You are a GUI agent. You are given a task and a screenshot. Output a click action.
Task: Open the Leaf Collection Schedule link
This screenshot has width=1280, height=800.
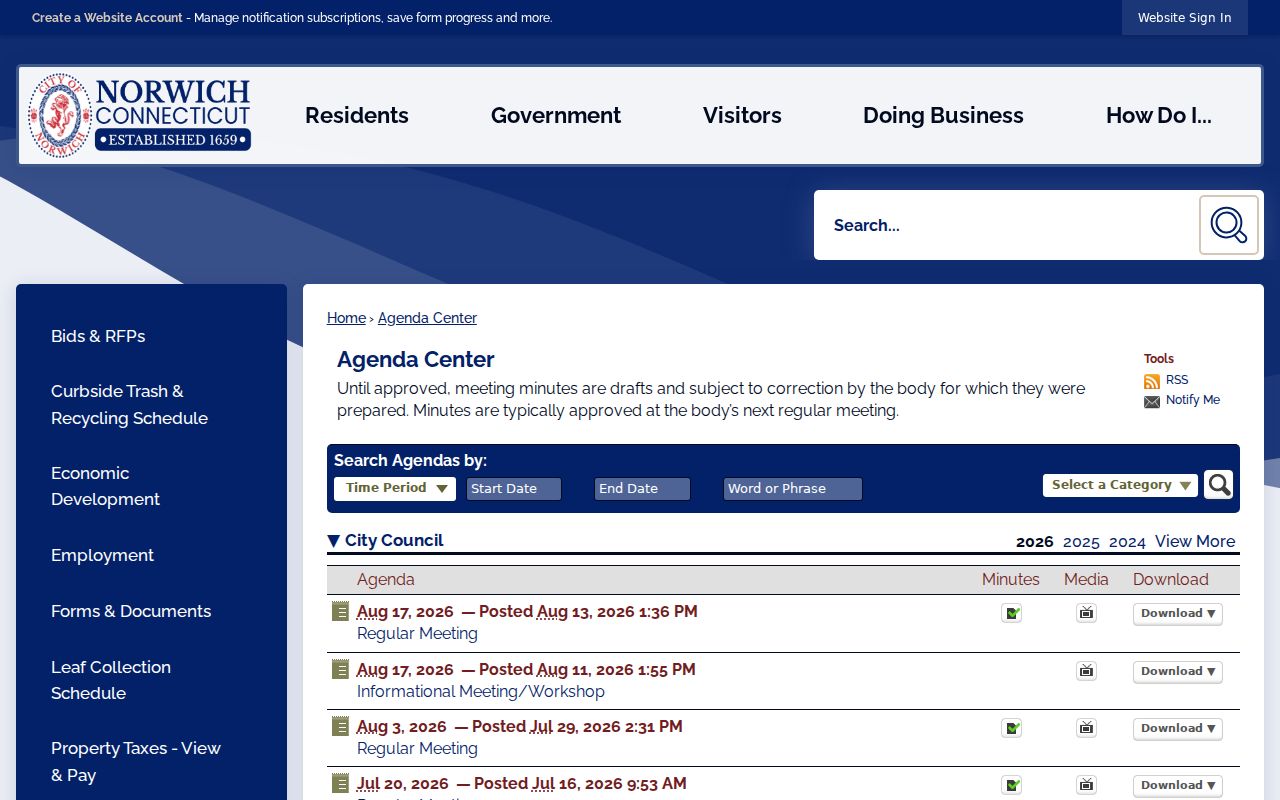pos(111,680)
